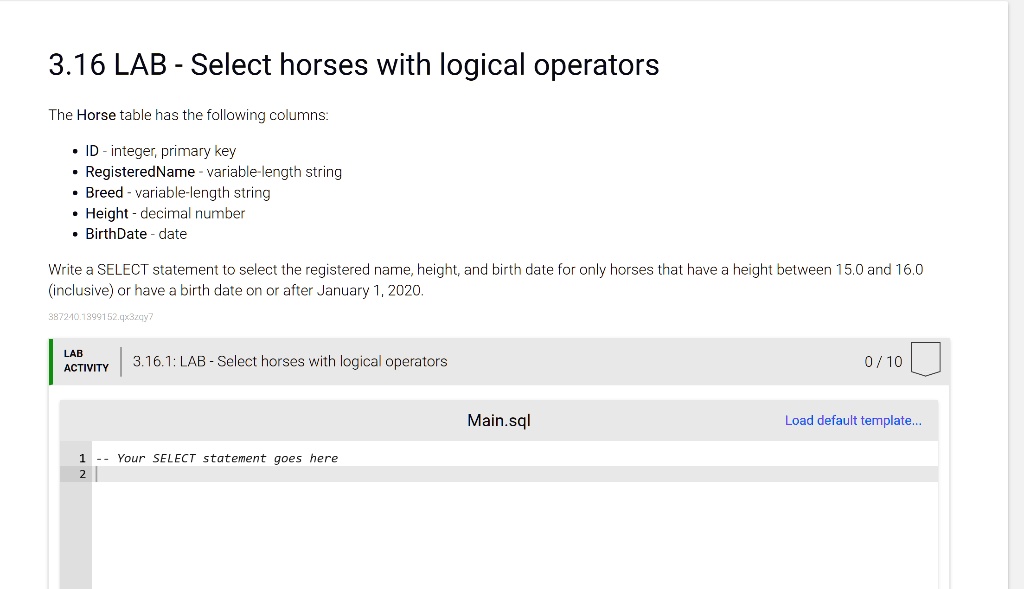Click the faint resource ID text under the instructions
This screenshot has width=1024, height=589.
tap(99, 316)
